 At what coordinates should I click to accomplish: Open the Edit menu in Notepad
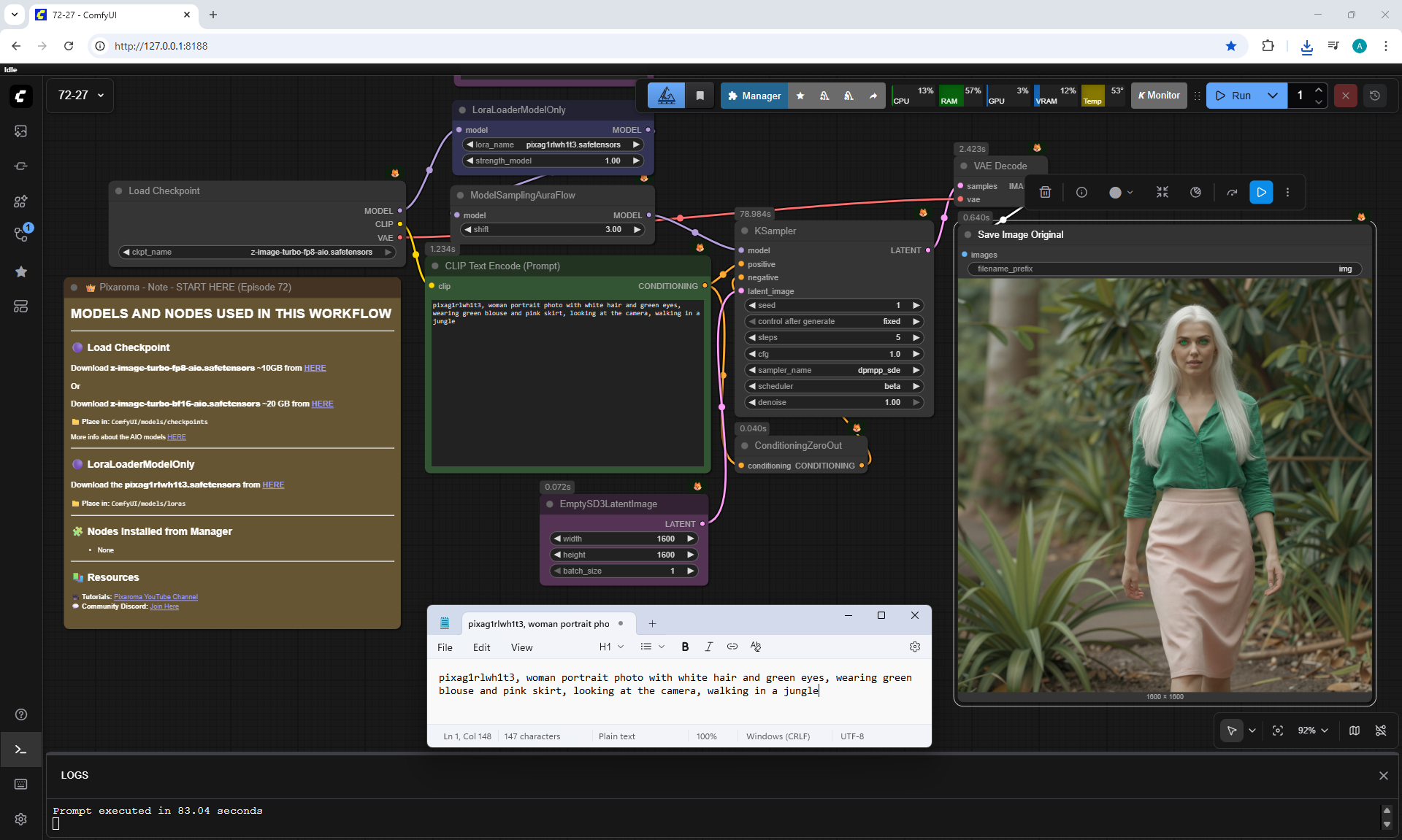(x=481, y=647)
